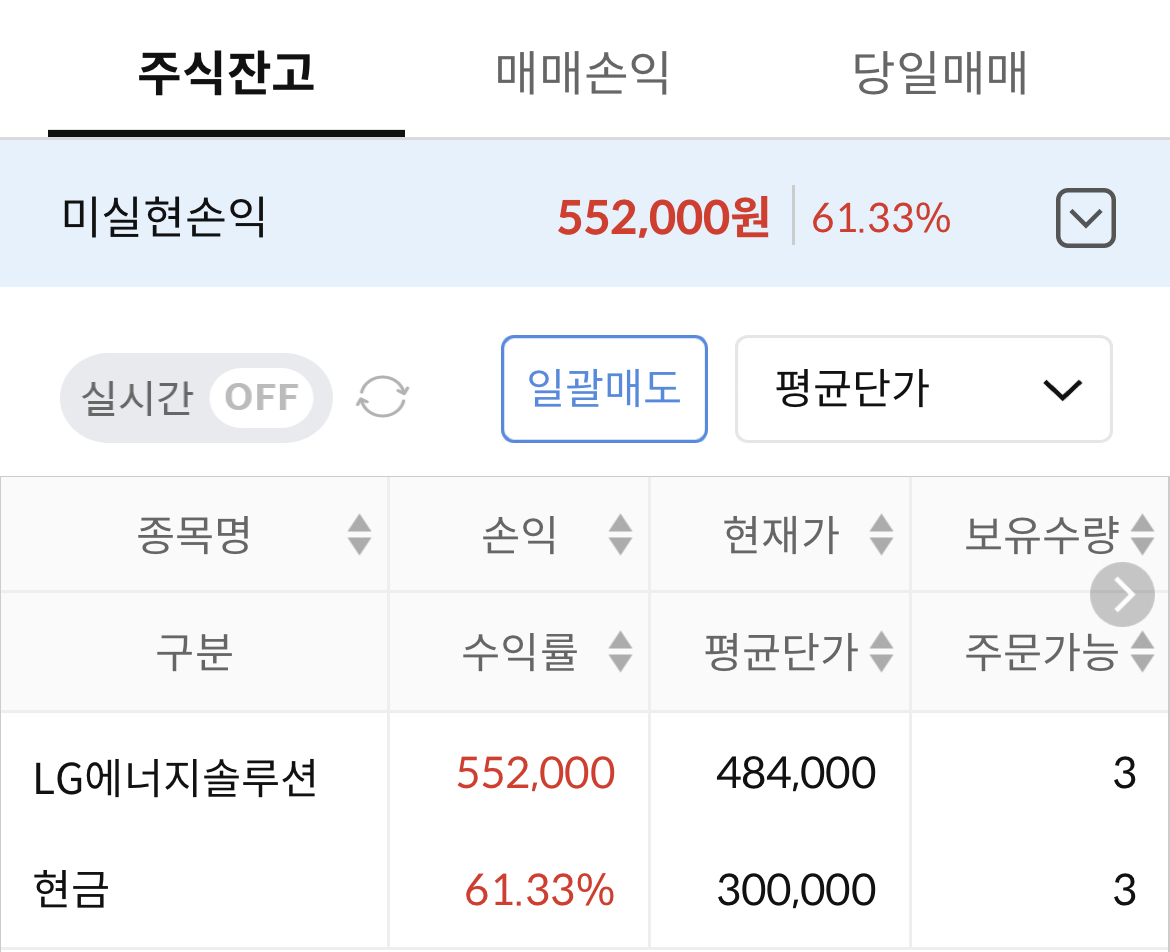Viewport: 1170px width, 952px height.
Task: Click the refresh circular arrows icon
Action: pyautogui.click(x=382, y=397)
